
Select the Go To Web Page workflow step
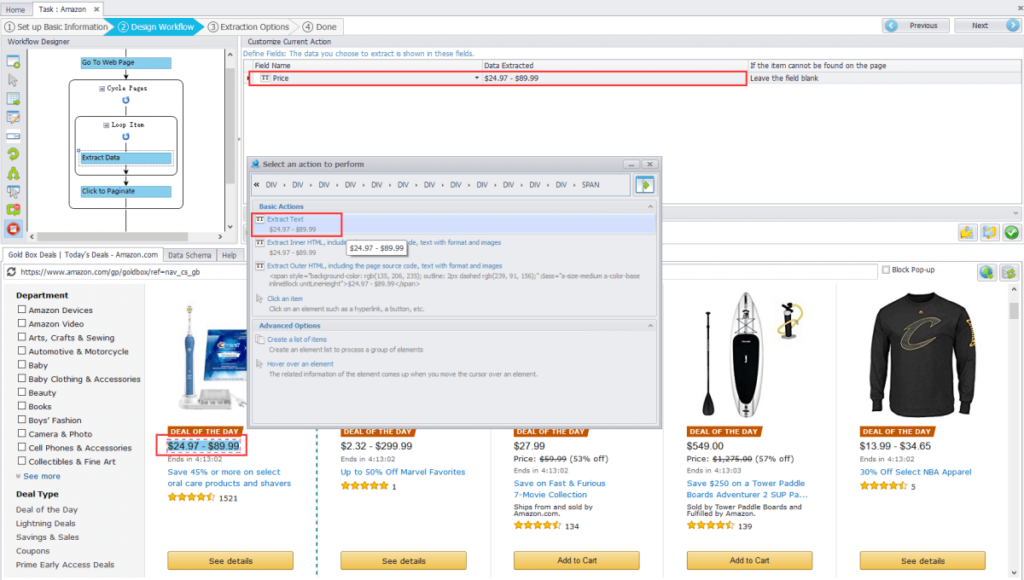(126, 63)
